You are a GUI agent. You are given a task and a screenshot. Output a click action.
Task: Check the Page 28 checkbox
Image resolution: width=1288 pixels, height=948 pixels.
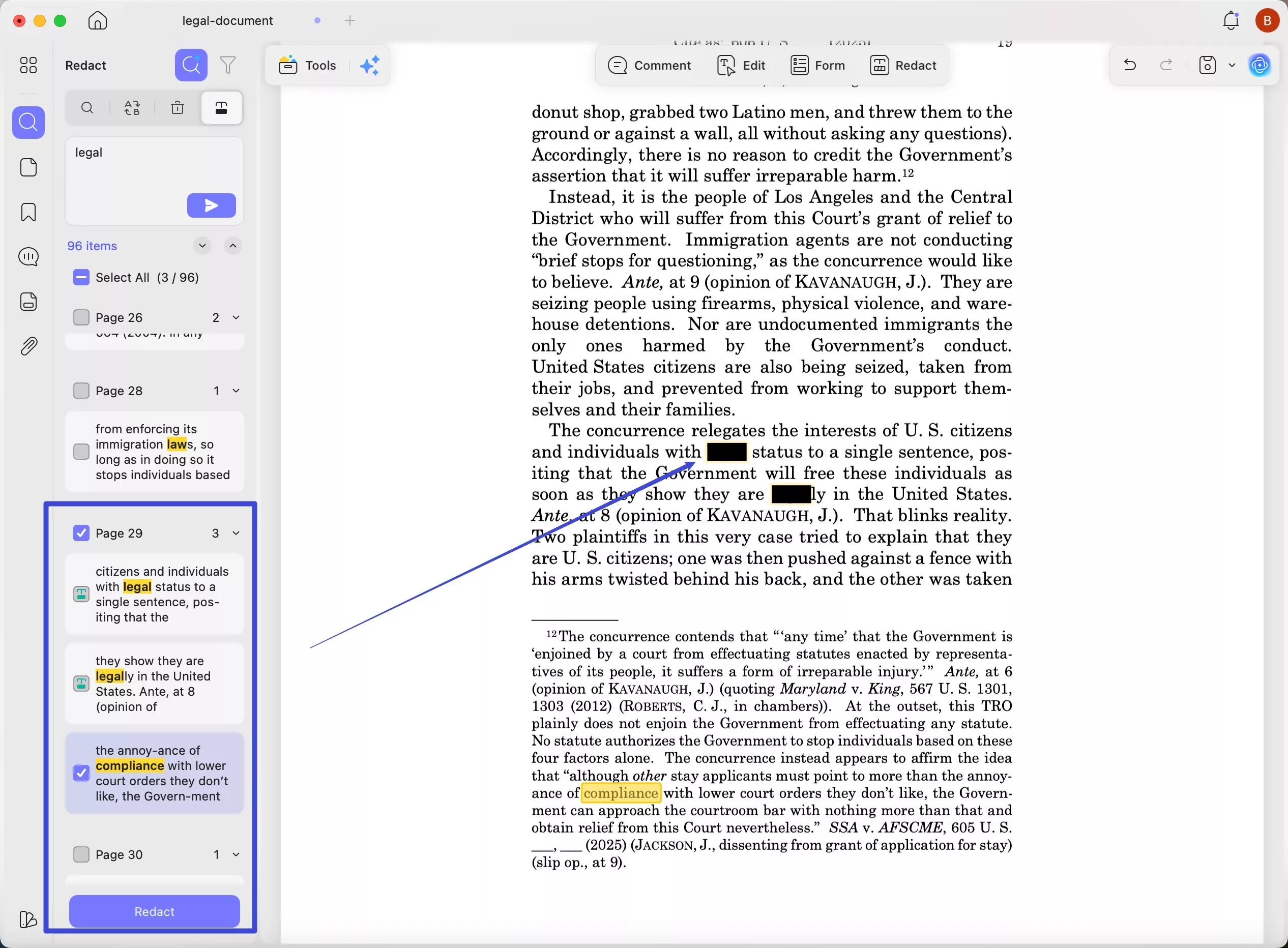pyautogui.click(x=81, y=391)
